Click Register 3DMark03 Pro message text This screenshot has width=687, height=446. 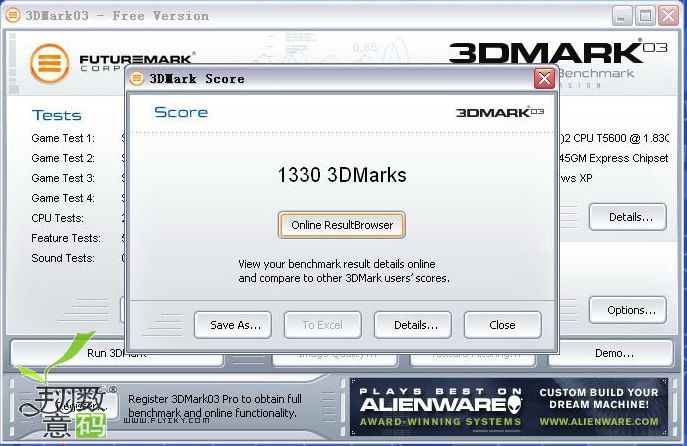[215, 406]
